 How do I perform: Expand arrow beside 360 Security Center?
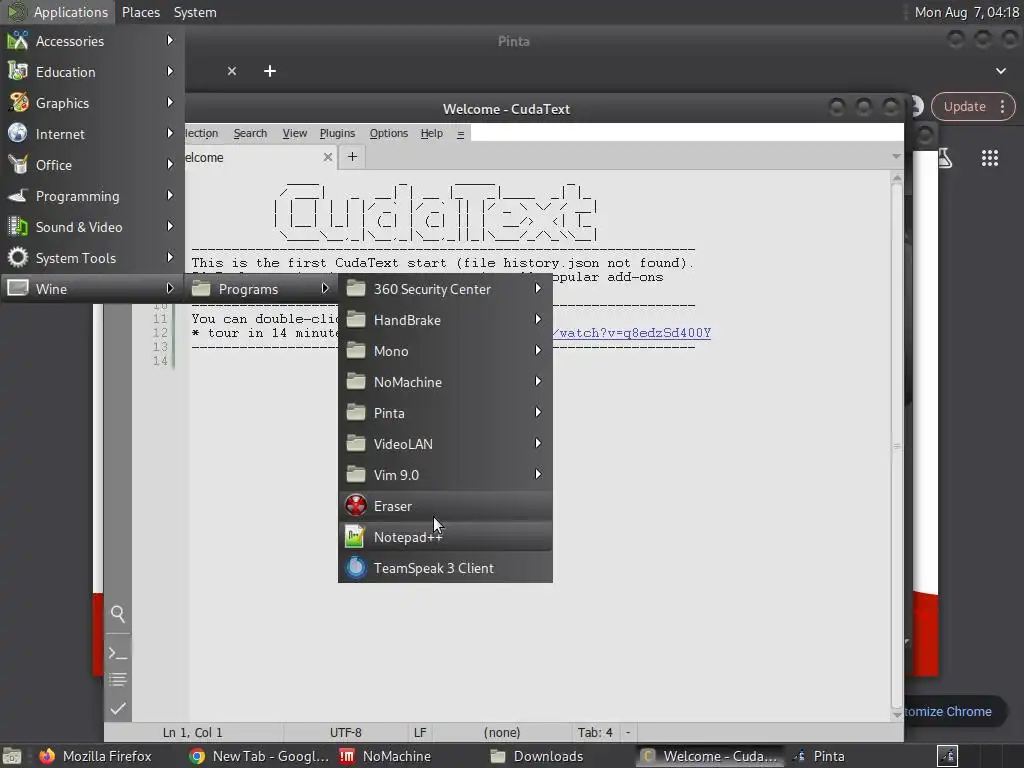click(x=537, y=288)
